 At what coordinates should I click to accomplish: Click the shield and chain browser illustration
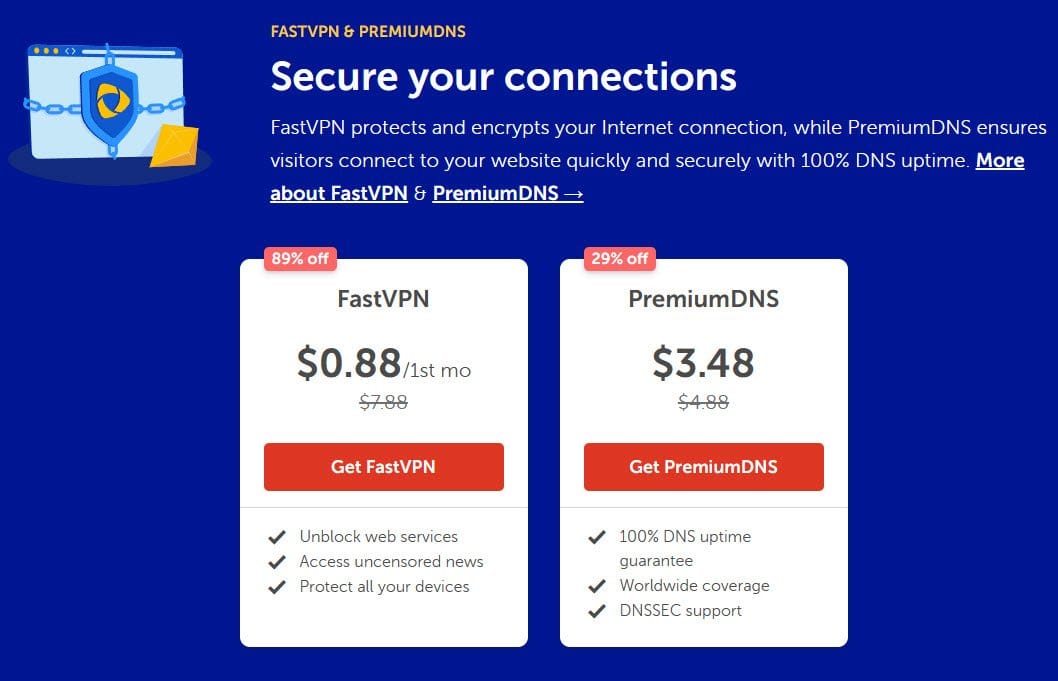[110, 110]
